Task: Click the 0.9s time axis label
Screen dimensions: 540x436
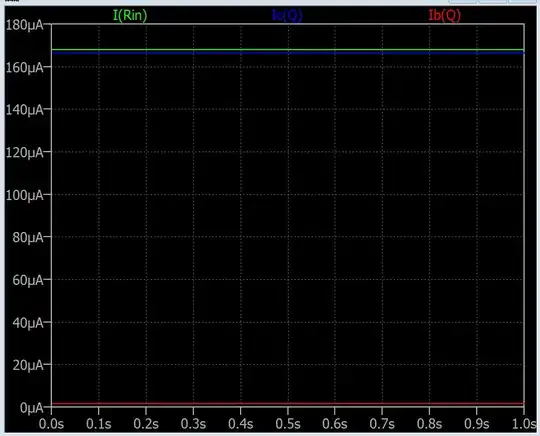Action: (x=477, y=424)
